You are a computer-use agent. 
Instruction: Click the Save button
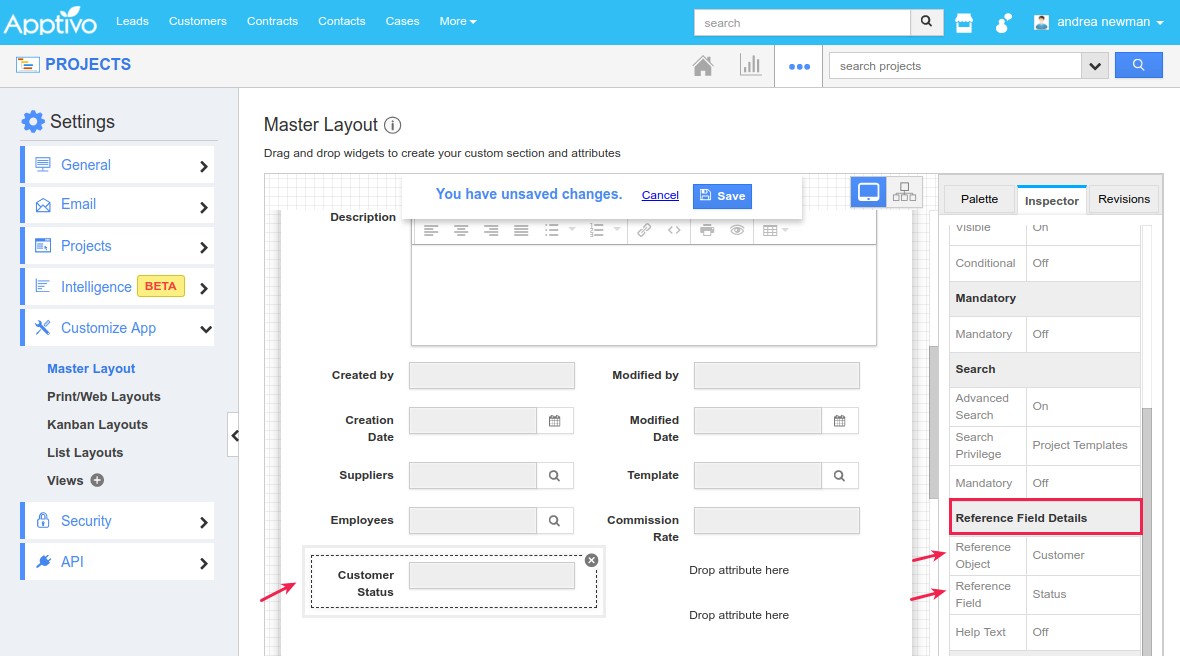(722, 196)
